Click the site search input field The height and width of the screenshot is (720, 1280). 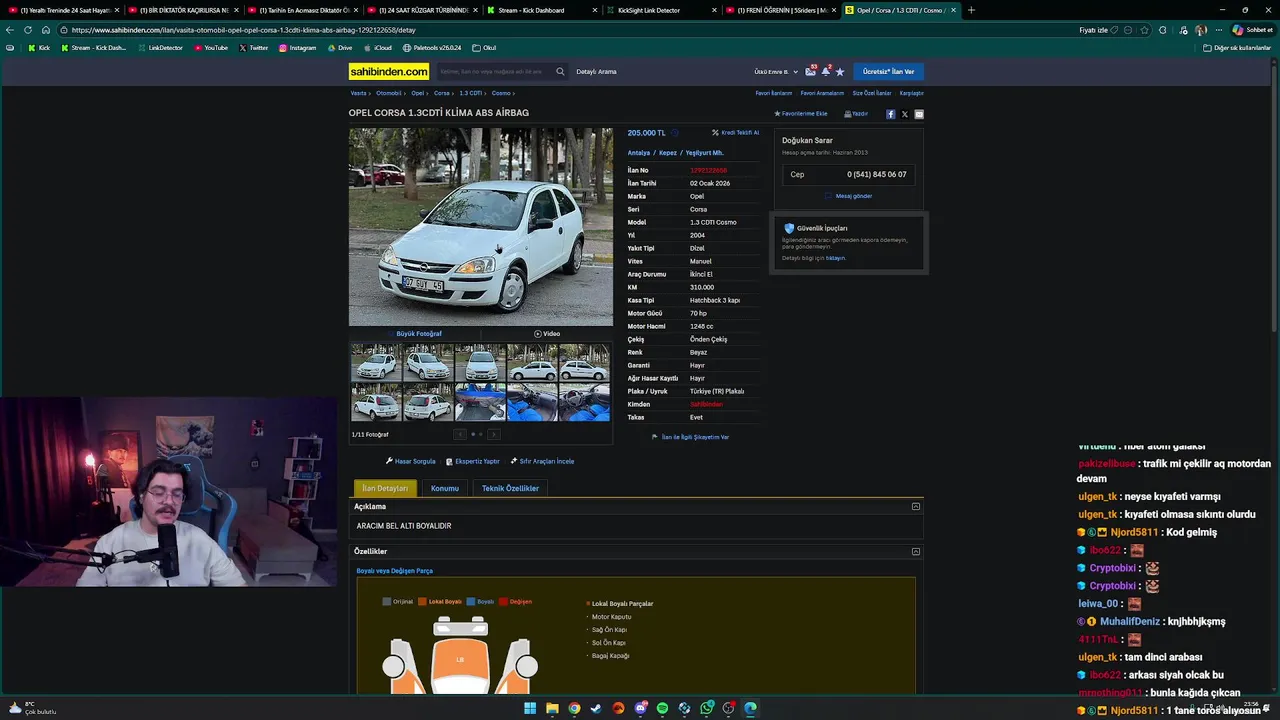(x=495, y=72)
